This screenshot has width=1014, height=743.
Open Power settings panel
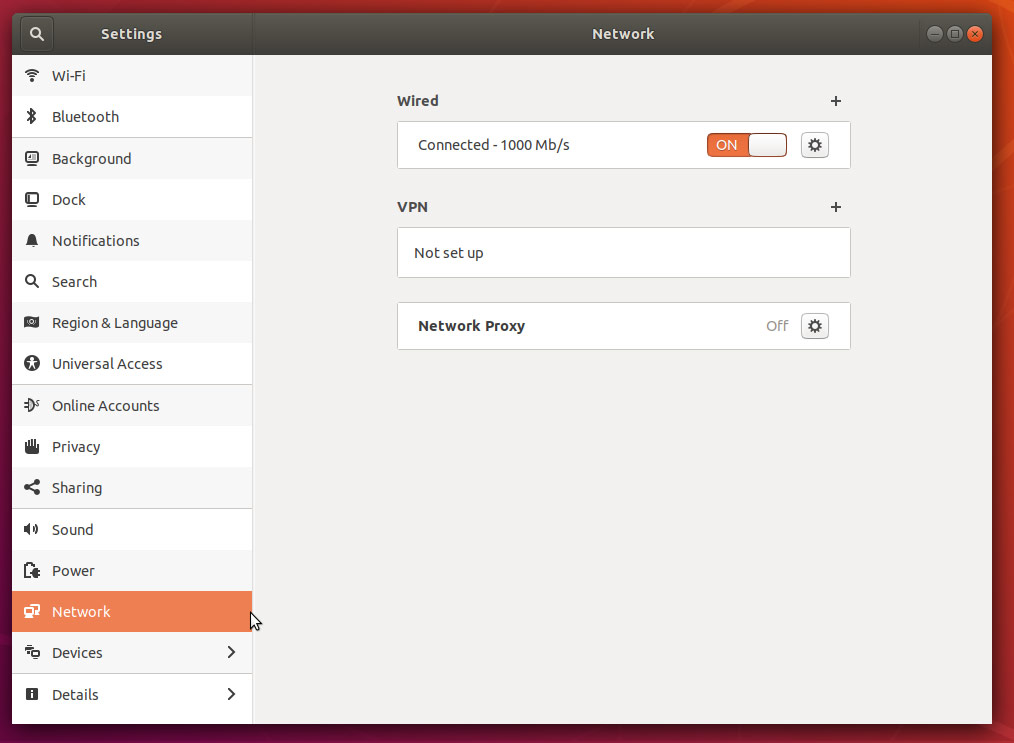point(132,570)
